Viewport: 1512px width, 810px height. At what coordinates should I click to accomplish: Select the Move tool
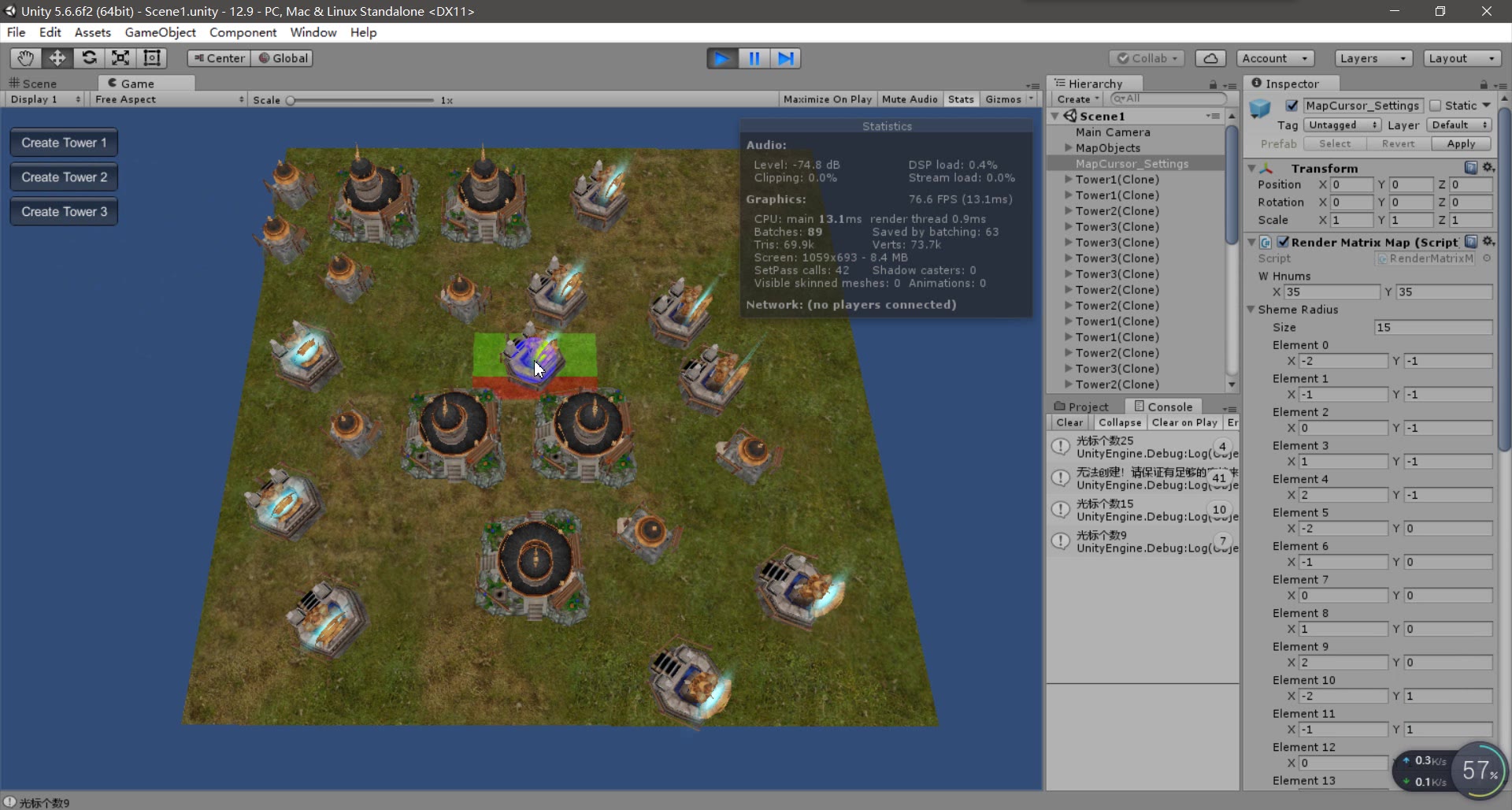point(57,58)
